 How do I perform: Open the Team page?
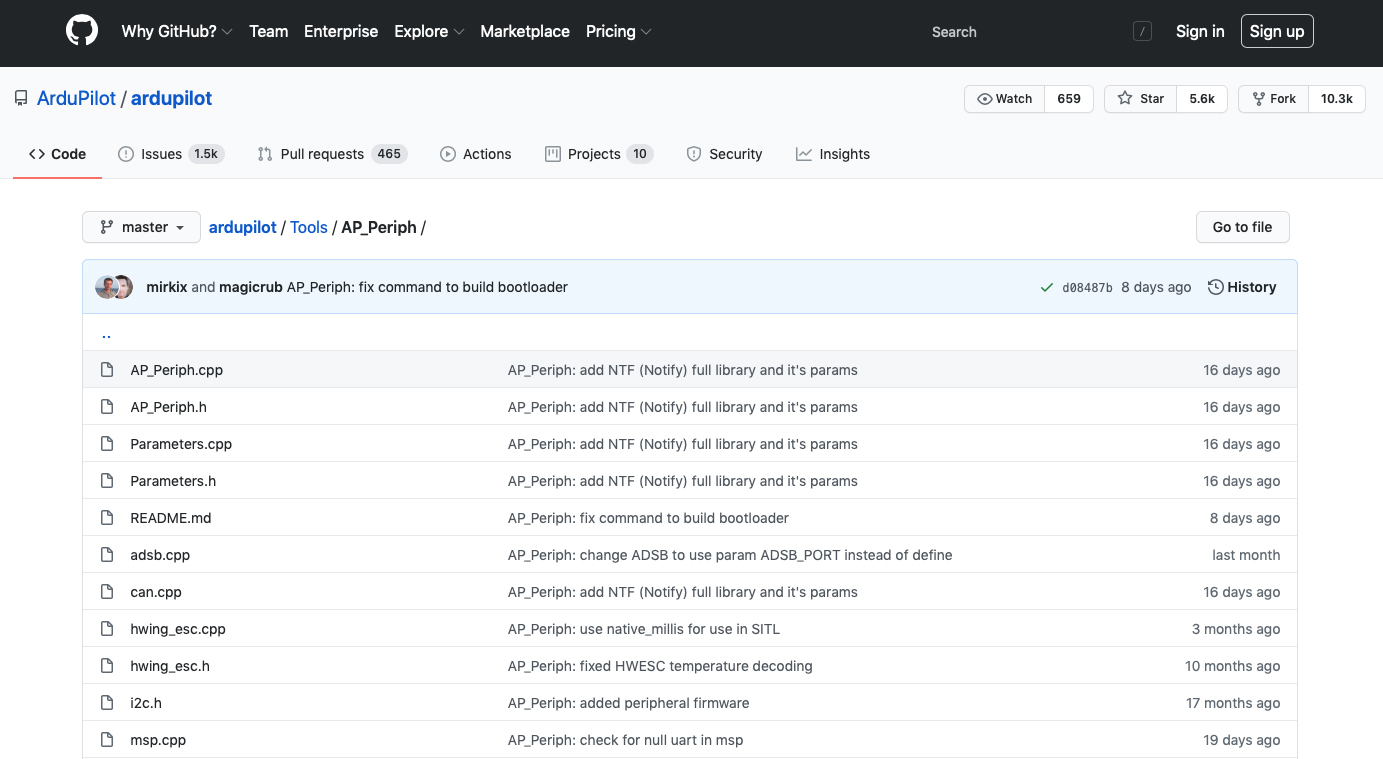(x=269, y=31)
